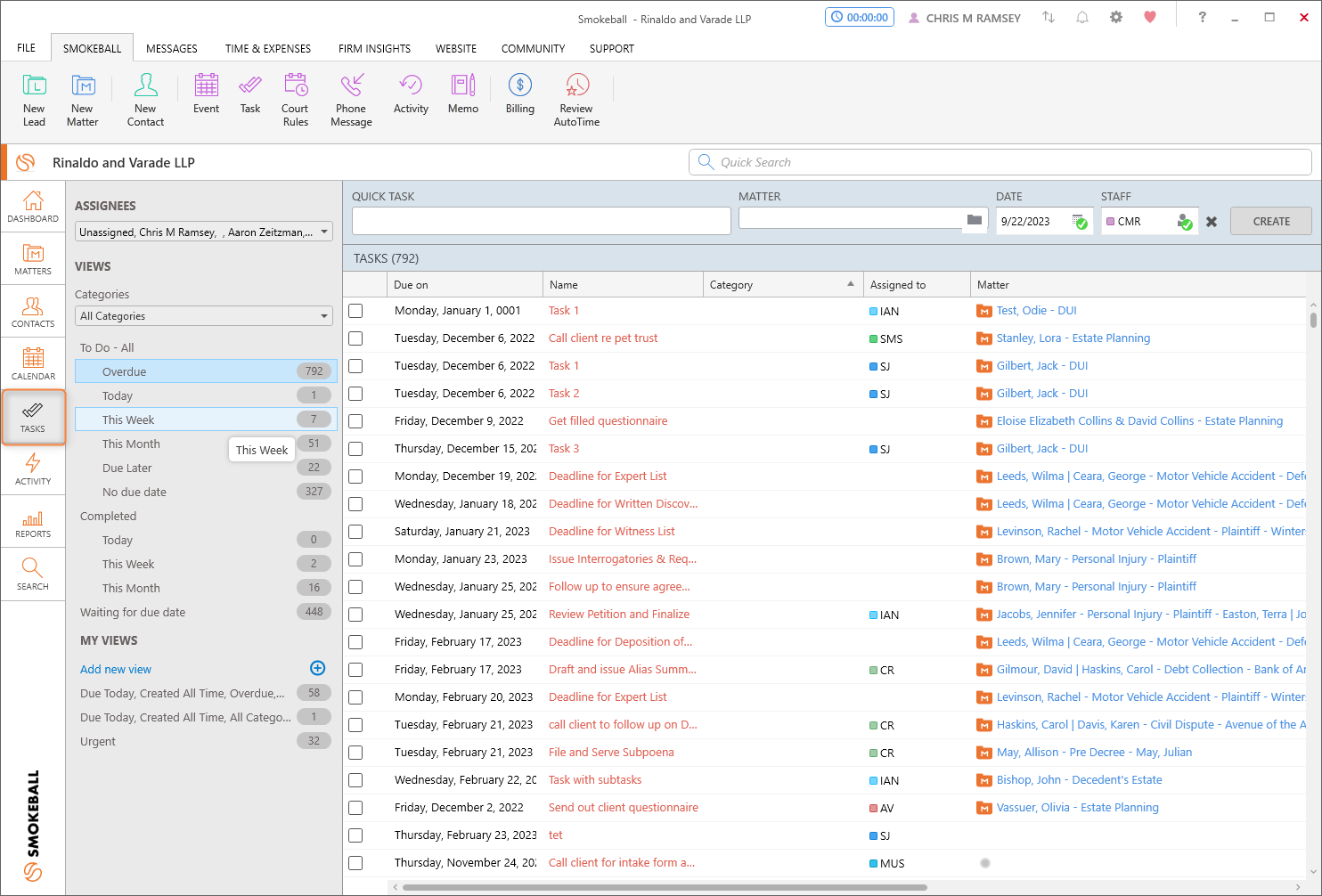Open Search in sidebar
This screenshot has width=1322, height=896.
click(33, 574)
